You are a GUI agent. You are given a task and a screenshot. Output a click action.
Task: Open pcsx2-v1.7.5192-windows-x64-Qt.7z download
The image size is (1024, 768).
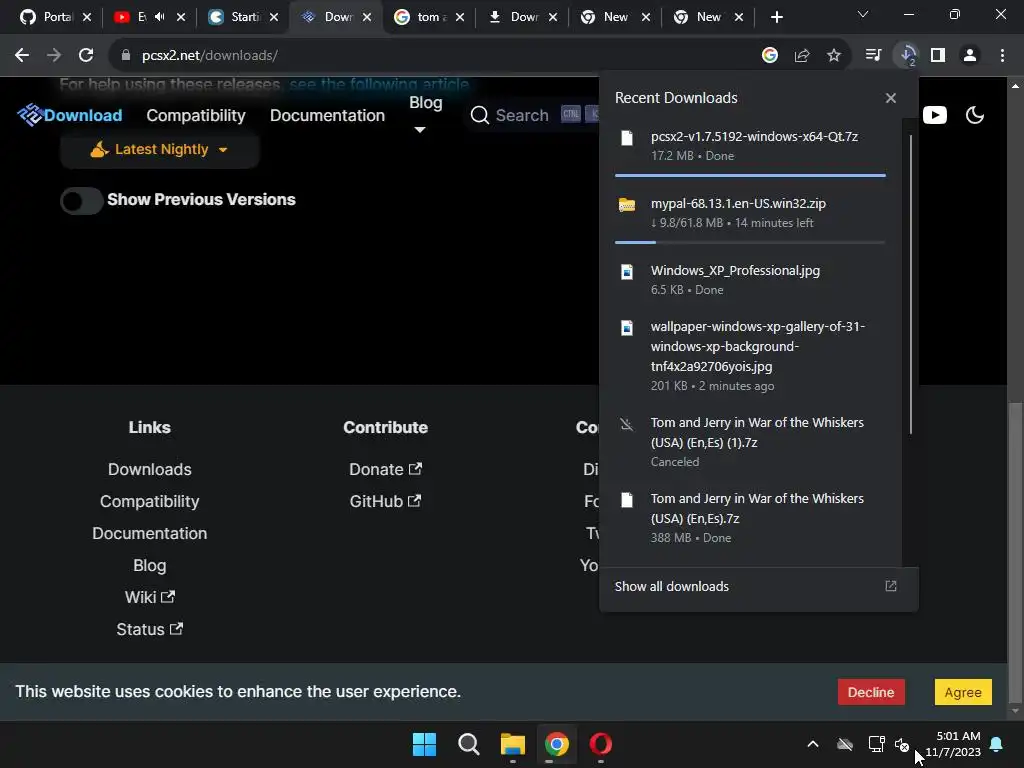coord(750,146)
